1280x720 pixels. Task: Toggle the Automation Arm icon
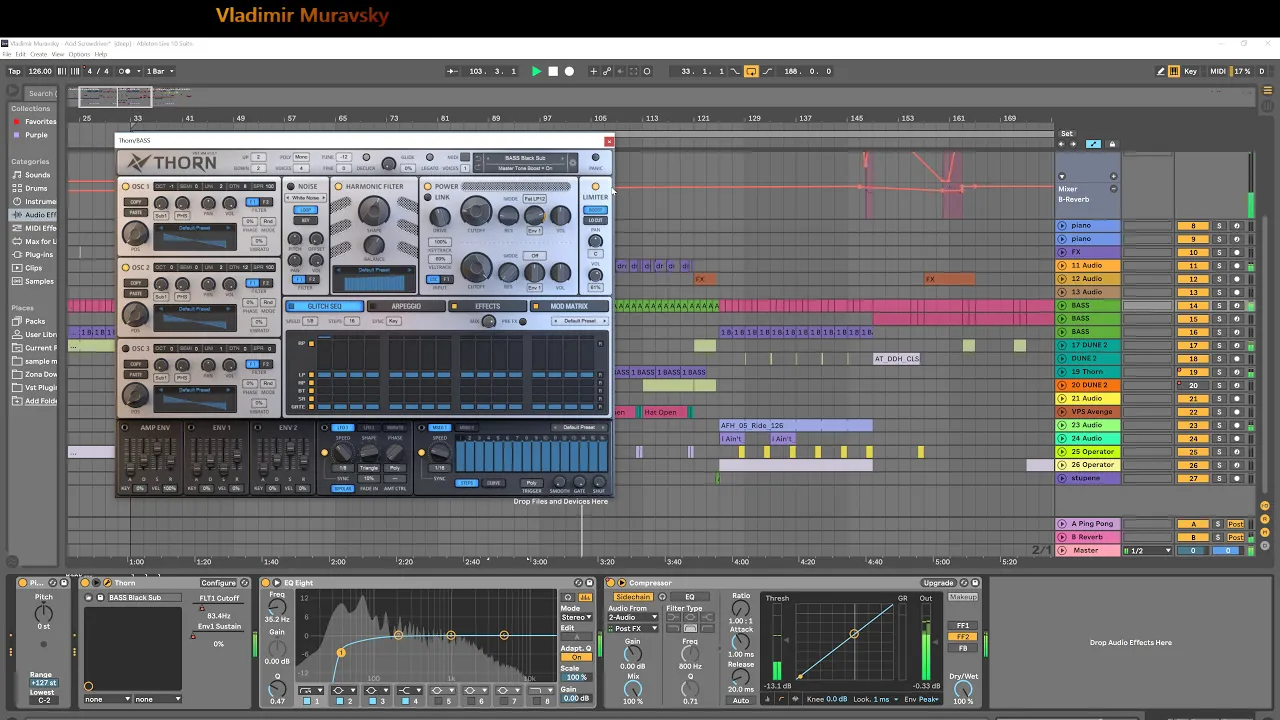(x=607, y=71)
